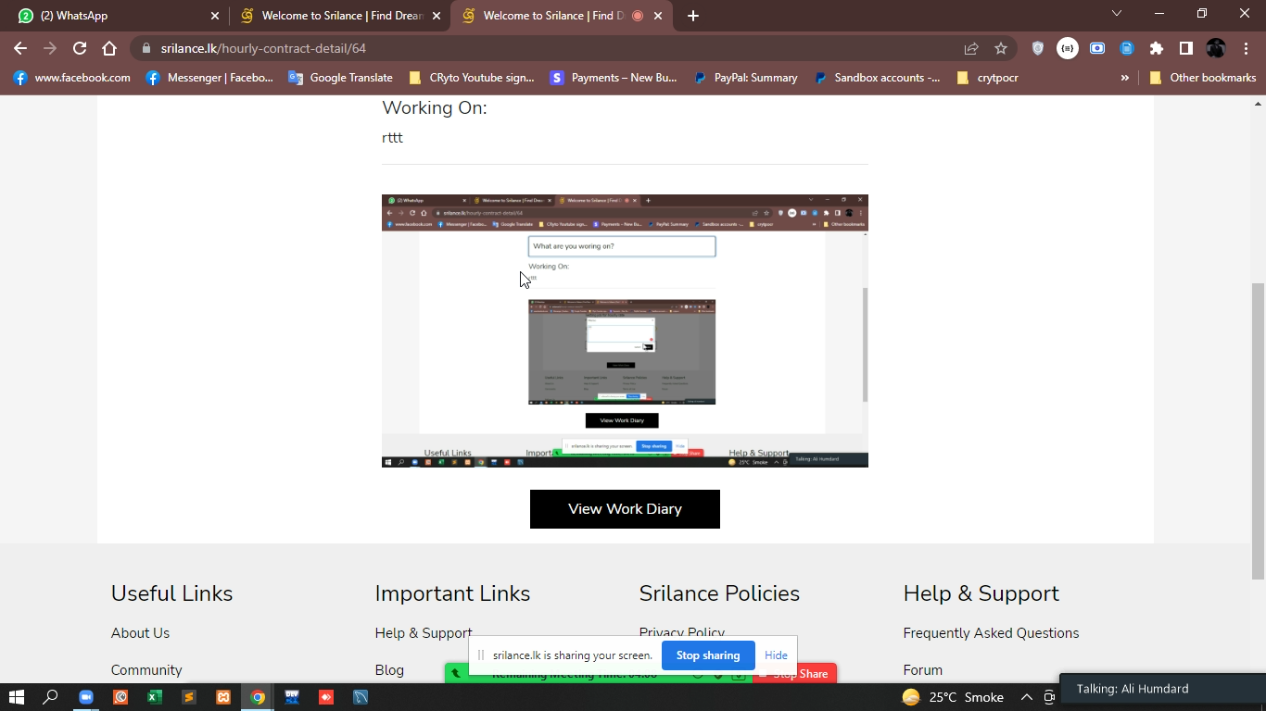This screenshot has width=1266, height=711.
Task: Open Google Translate bookmark
Action: (x=340, y=78)
